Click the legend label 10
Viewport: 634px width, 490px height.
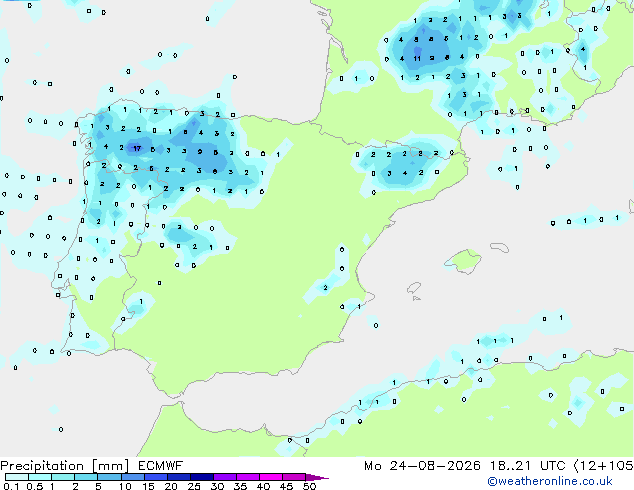pyautogui.click(x=125, y=486)
